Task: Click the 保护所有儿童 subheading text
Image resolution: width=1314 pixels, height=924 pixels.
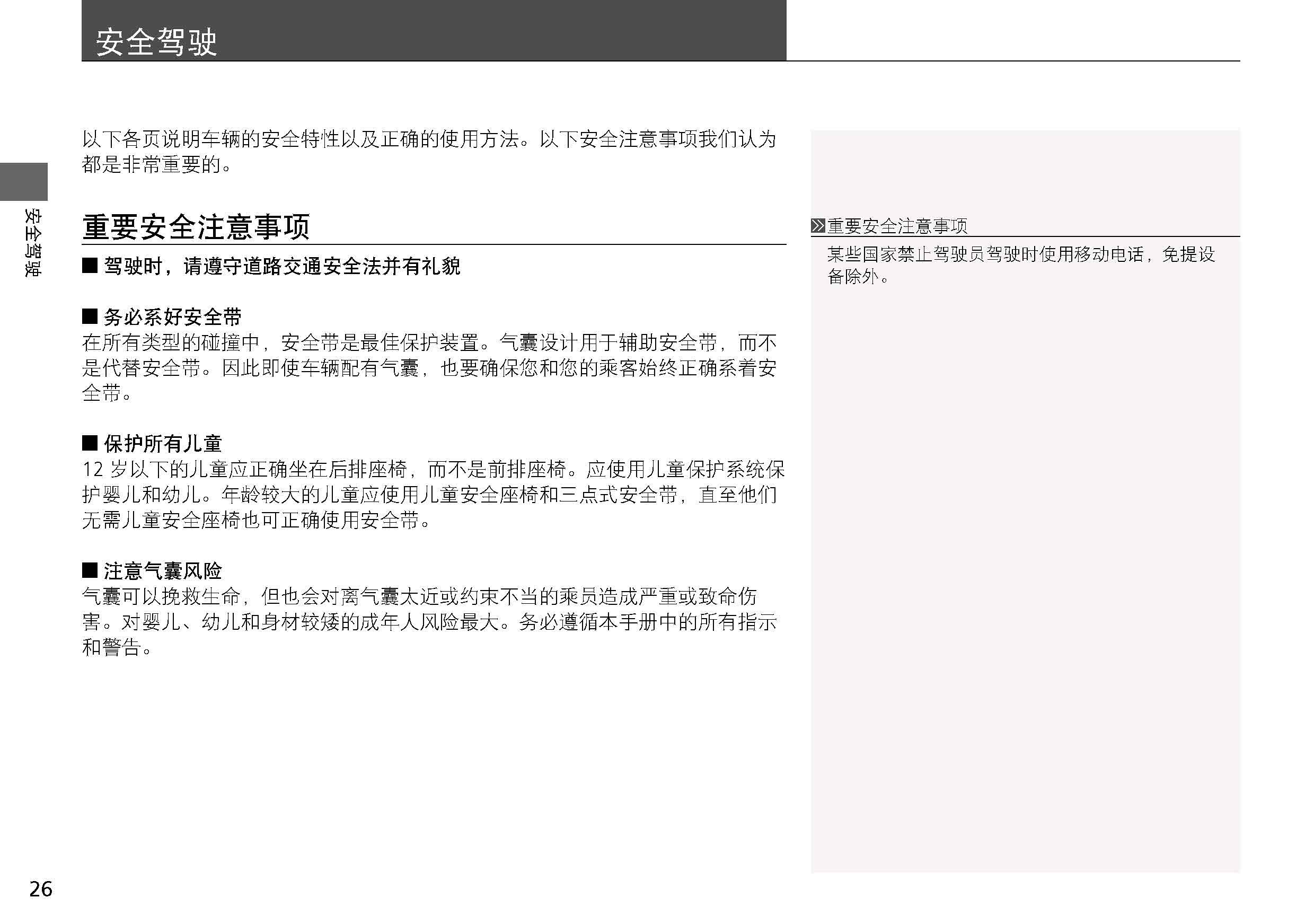Action: [163, 443]
